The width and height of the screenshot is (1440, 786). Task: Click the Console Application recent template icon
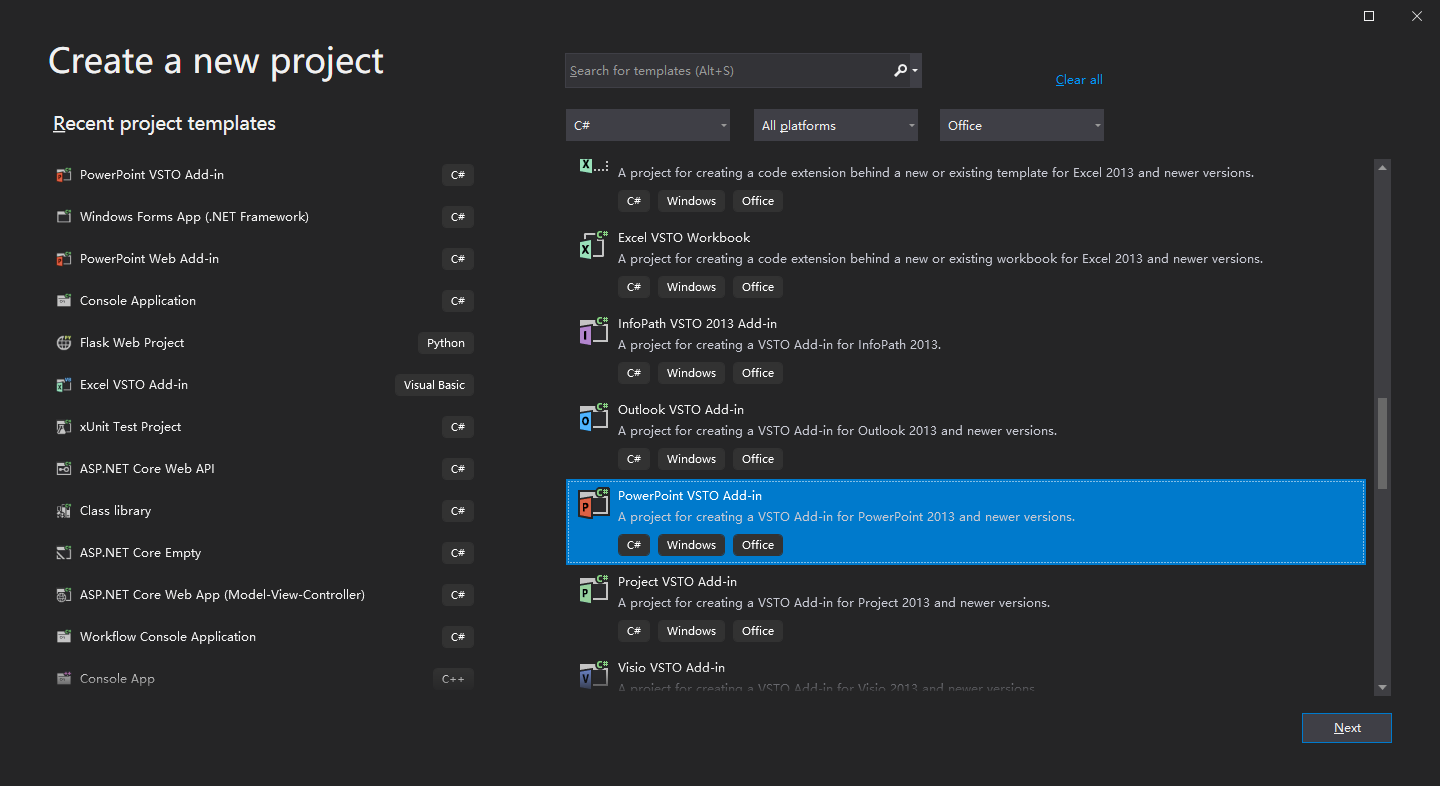64,301
